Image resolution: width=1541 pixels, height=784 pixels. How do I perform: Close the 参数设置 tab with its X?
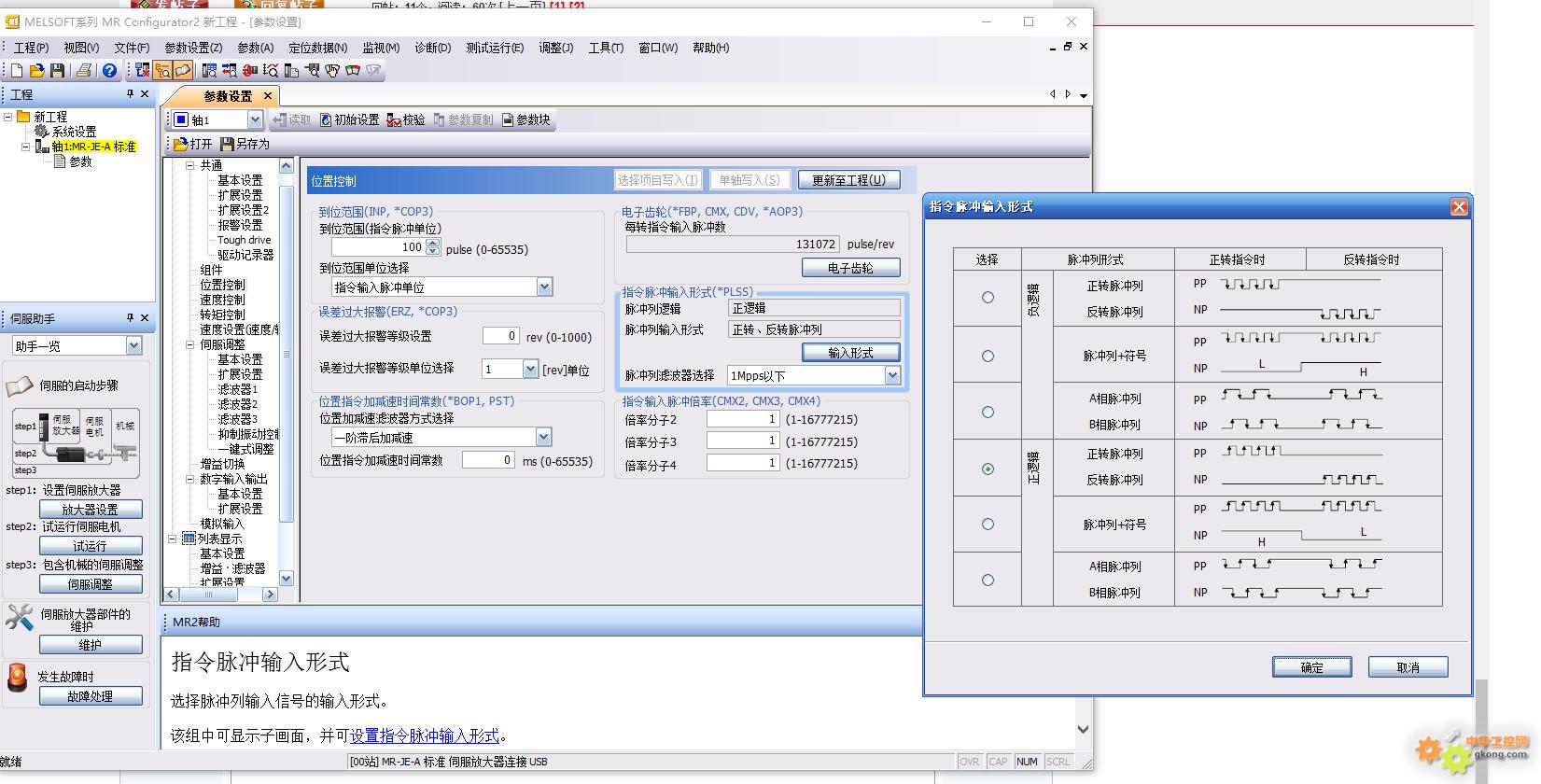tap(268, 96)
